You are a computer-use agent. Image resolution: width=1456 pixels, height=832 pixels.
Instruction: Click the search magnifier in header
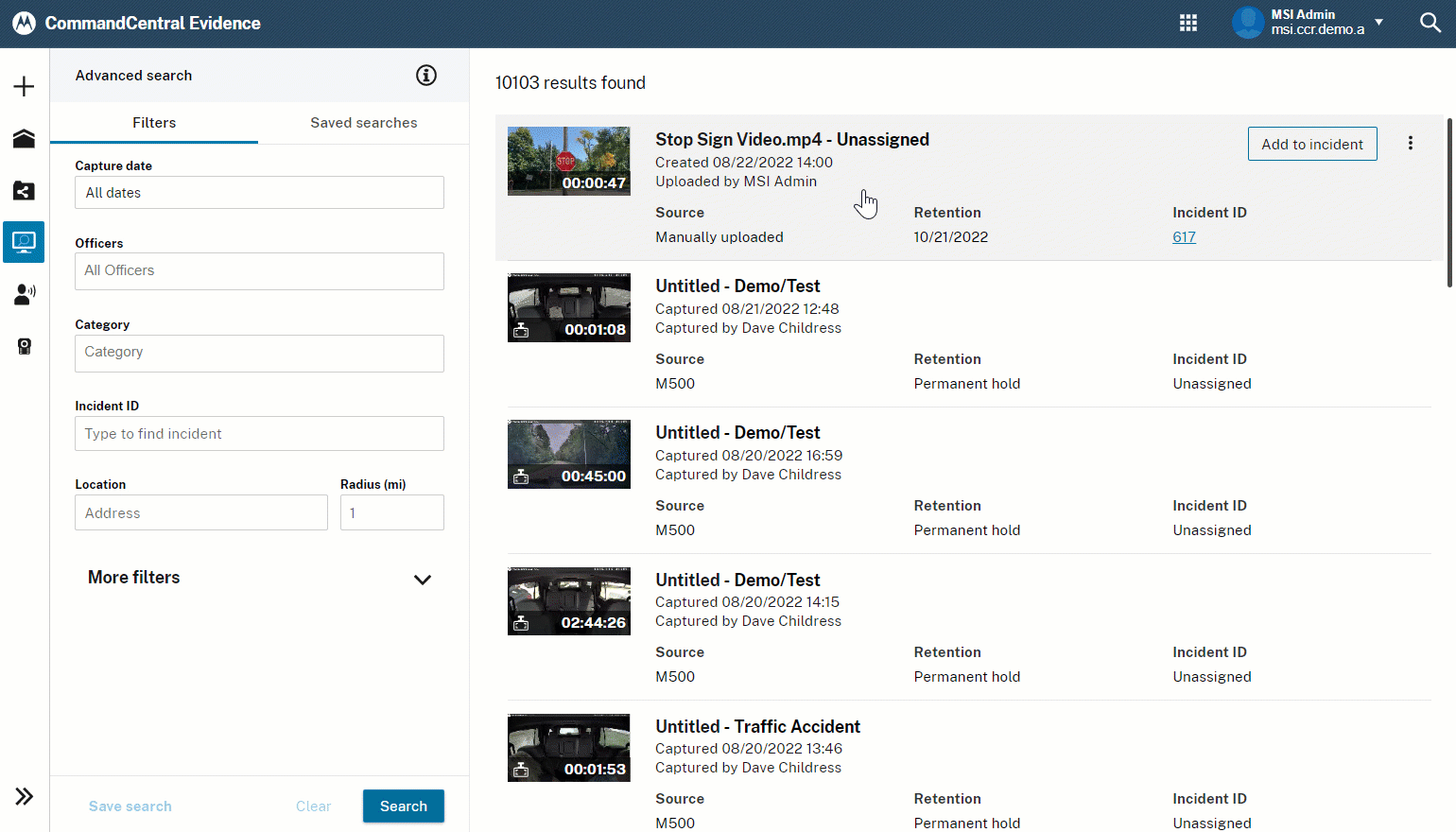coord(1430,23)
